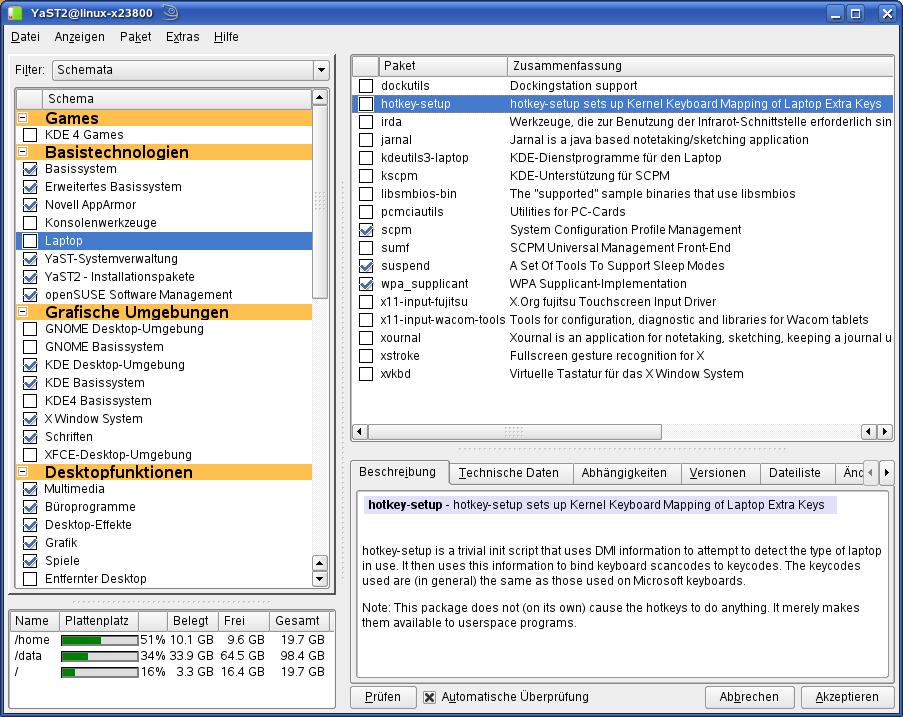This screenshot has width=903, height=717.
Task: Select the irda package row
Action: [622, 122]
